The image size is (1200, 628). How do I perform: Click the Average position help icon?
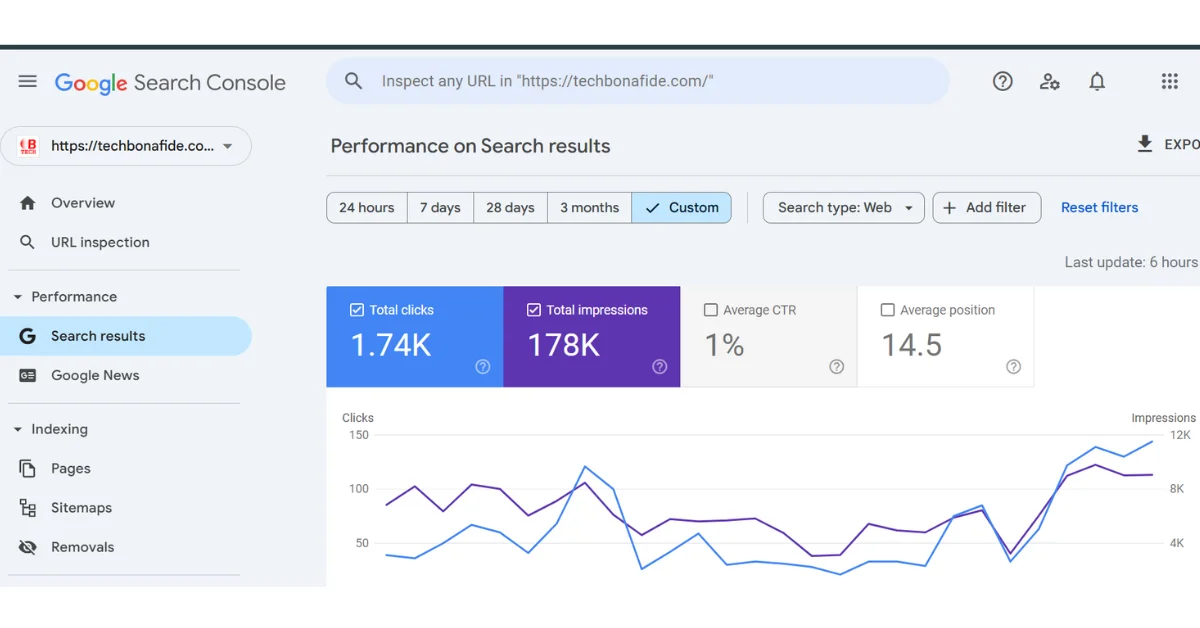point(1013,367)
